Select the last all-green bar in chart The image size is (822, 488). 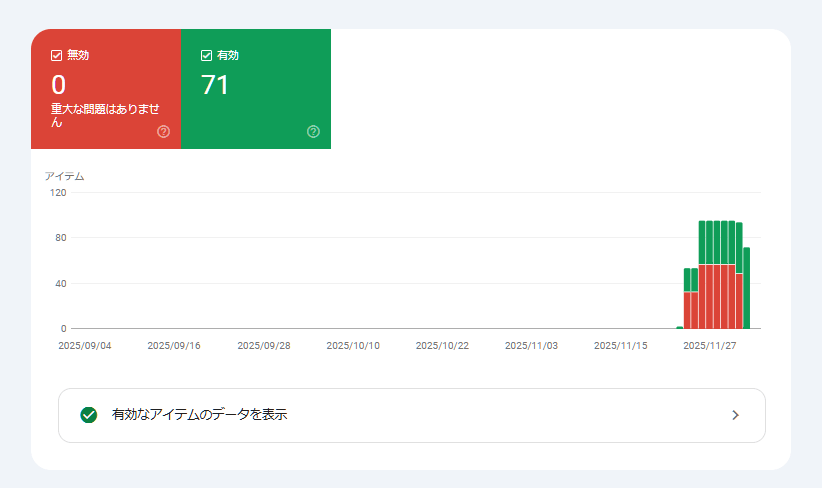[747, 288]
